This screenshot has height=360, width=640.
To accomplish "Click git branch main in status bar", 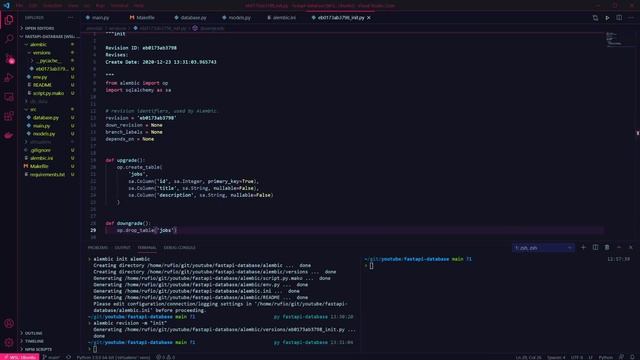I will click(51, 357).
